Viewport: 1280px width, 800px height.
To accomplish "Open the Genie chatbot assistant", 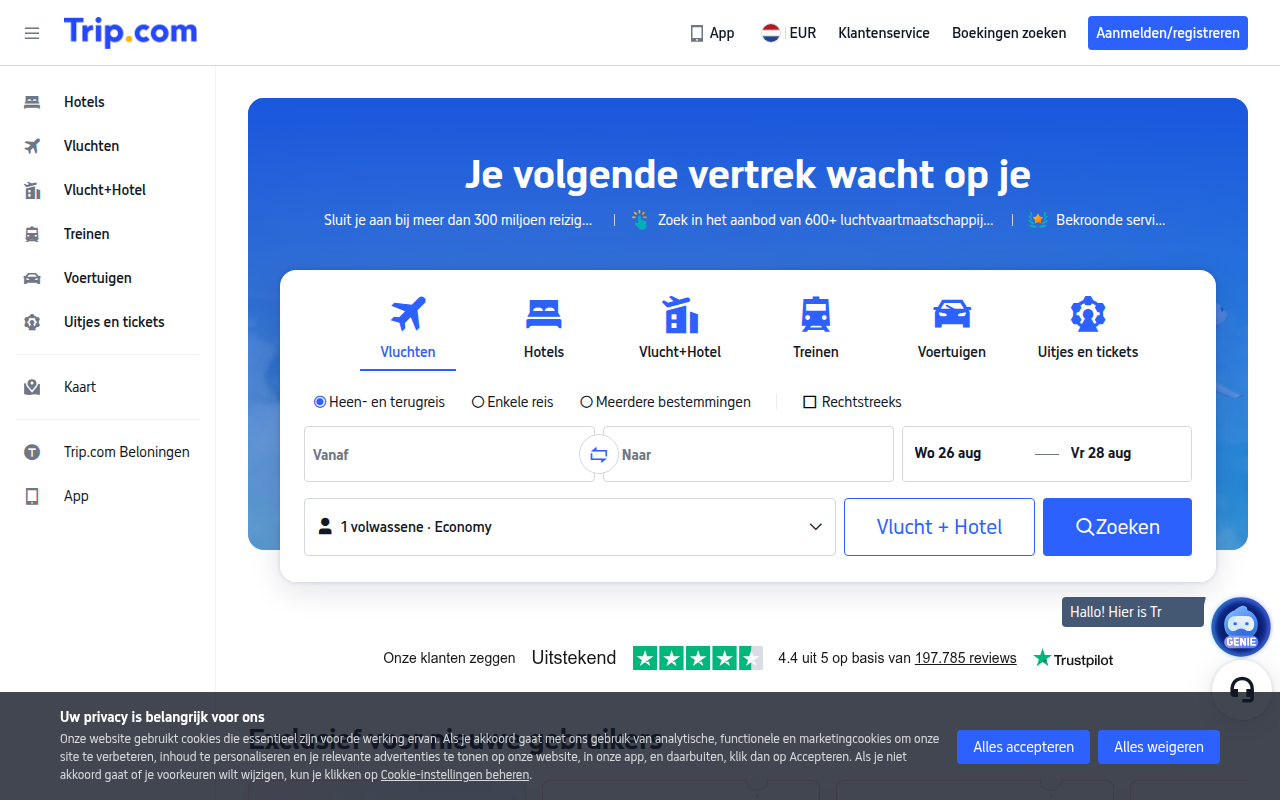I will click(1240, 627).
